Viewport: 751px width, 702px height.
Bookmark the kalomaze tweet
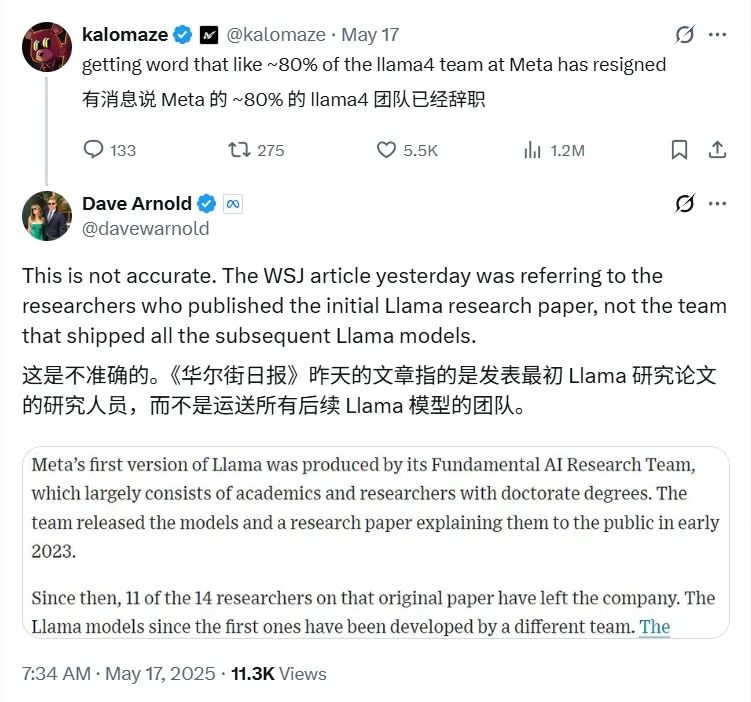(679, 150)
